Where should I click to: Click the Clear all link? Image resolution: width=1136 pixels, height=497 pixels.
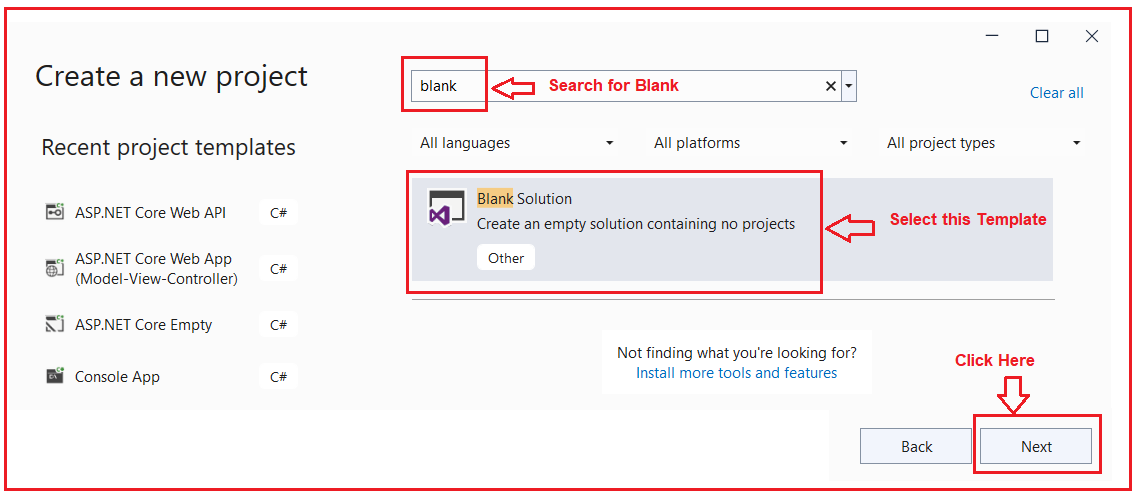tap(1056, 93)
